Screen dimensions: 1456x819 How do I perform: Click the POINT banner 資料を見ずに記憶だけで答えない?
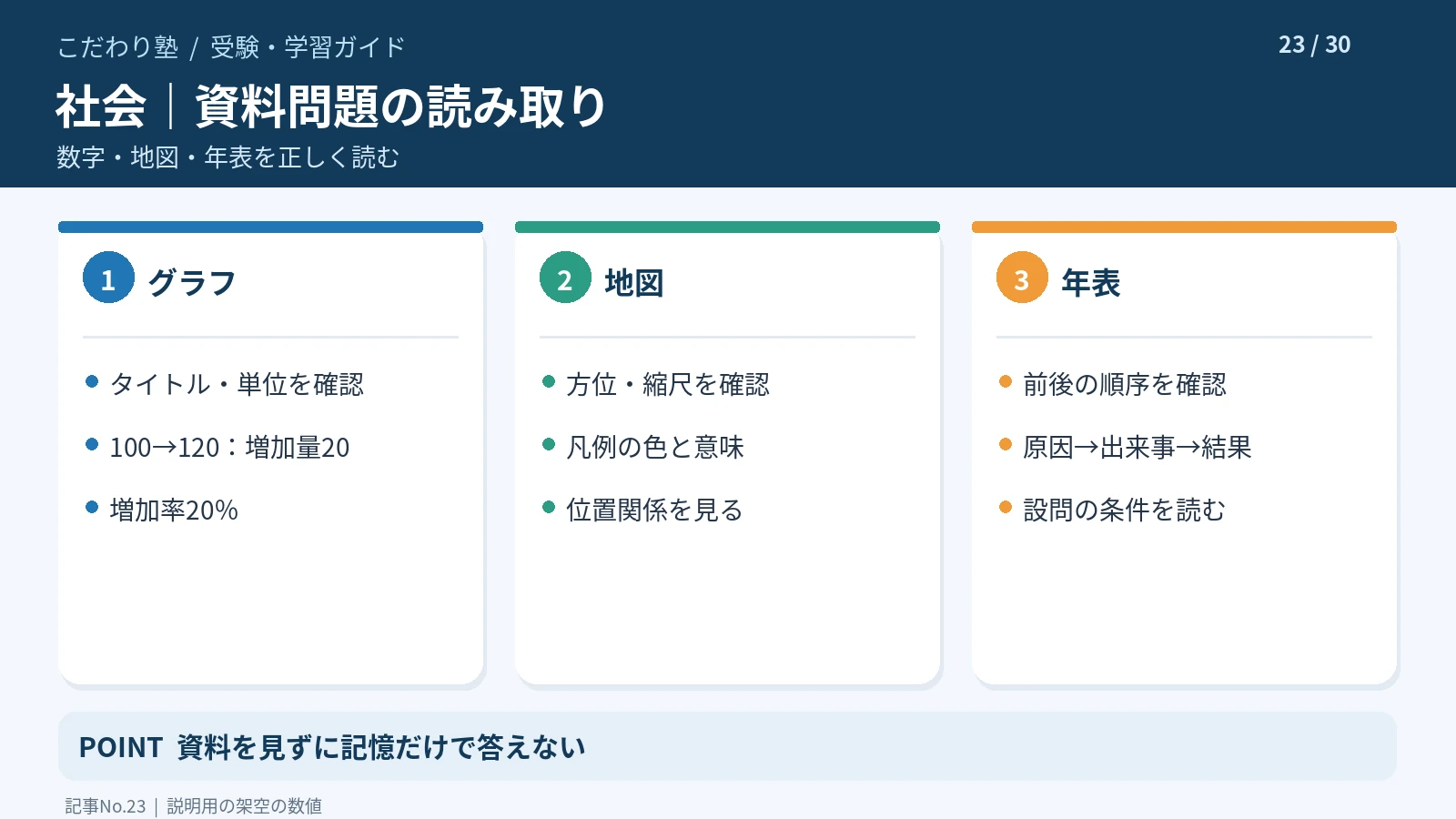(x=727, y=746)
